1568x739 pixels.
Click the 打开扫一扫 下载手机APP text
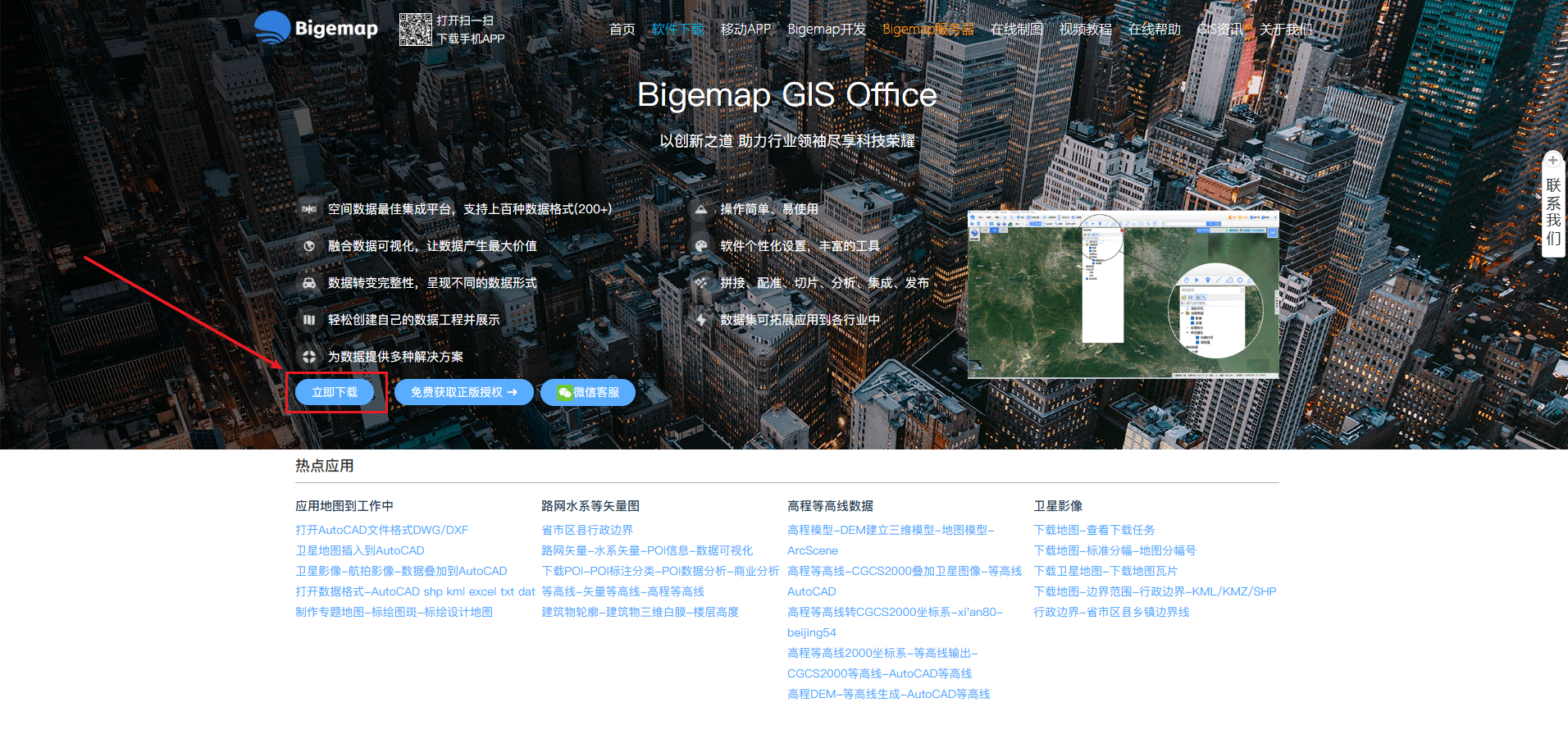pos(471,30)
